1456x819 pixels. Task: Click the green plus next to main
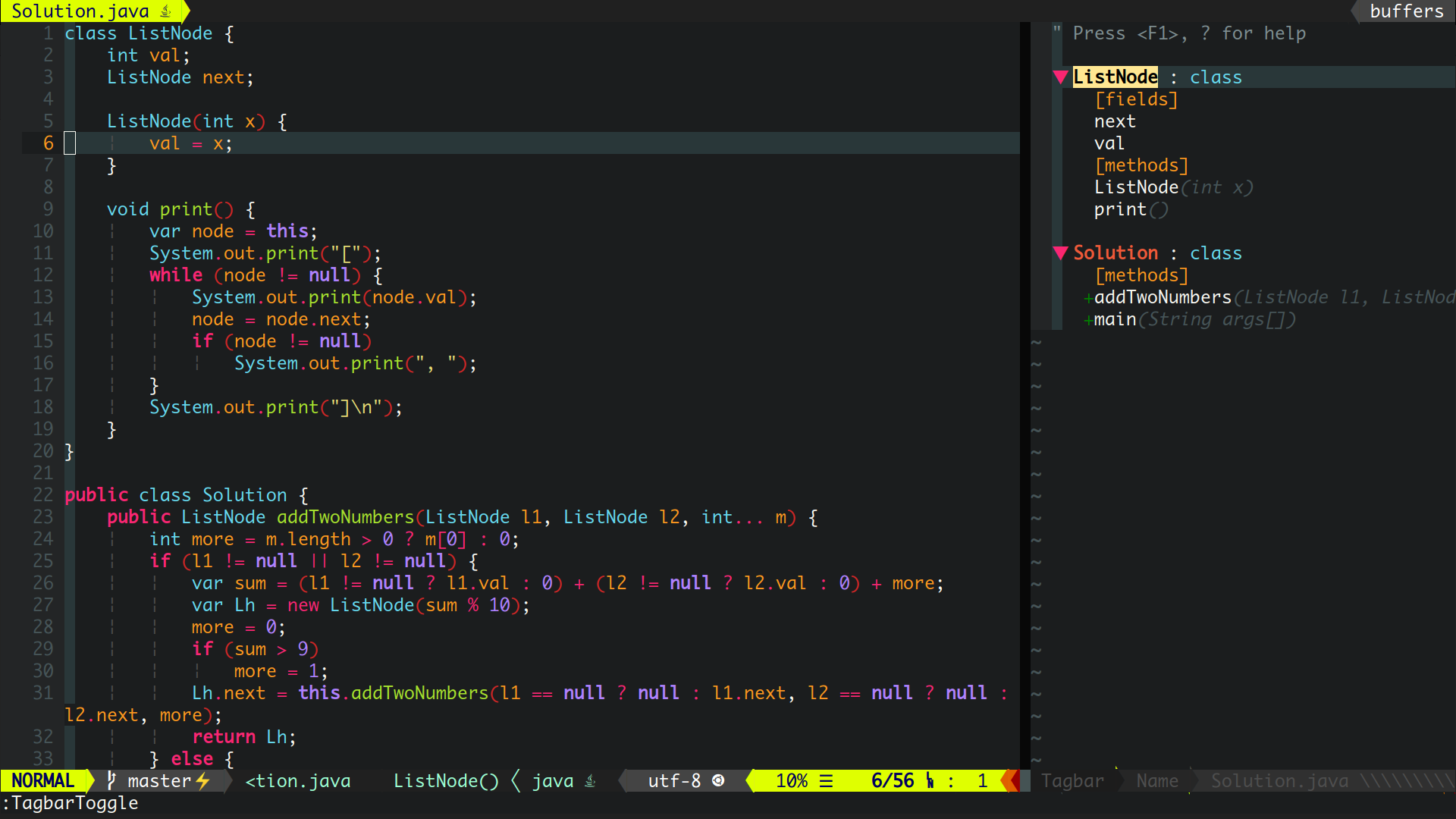(1088, 320)
